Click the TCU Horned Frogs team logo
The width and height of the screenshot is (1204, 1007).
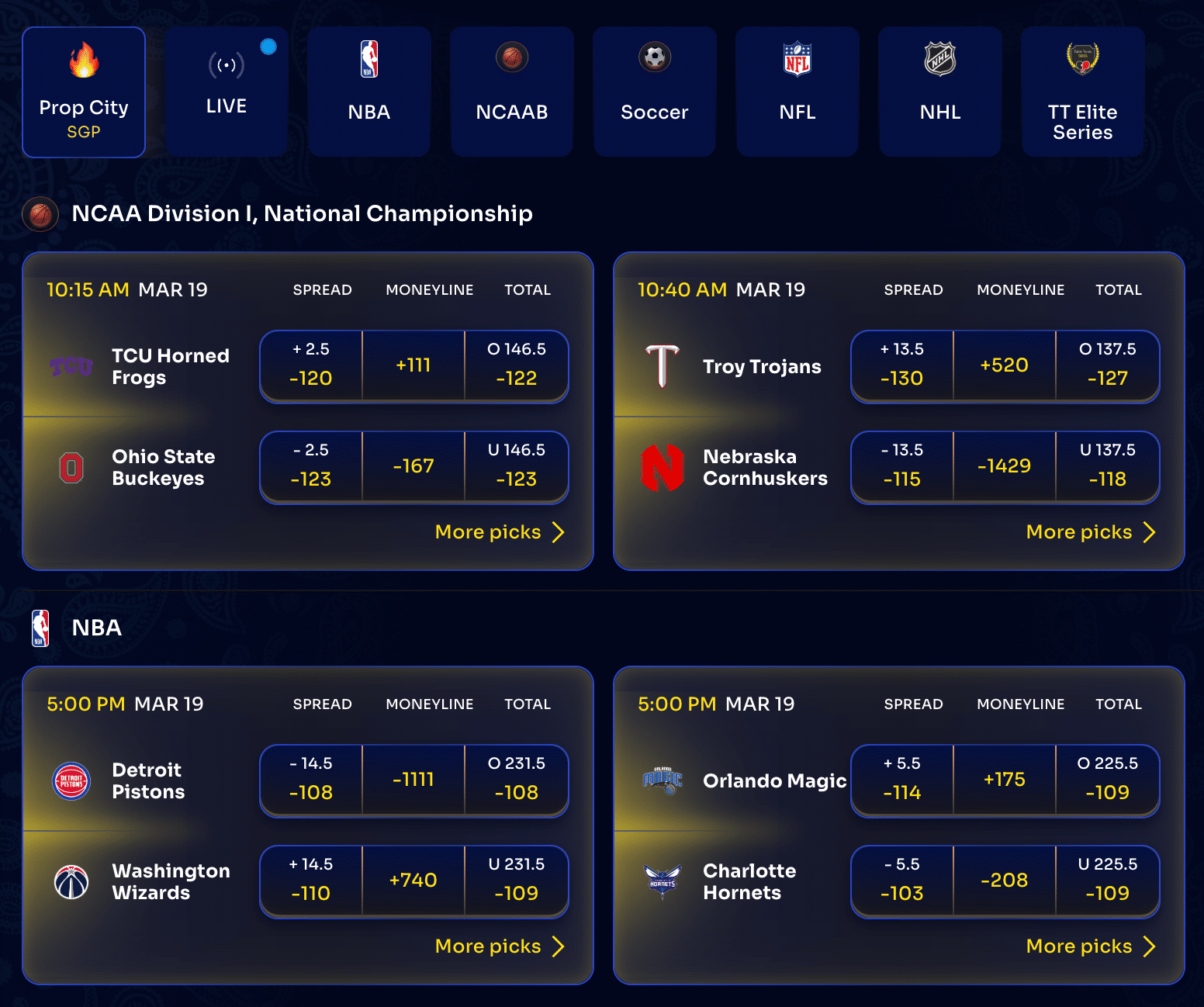click(x=71, y=366)
